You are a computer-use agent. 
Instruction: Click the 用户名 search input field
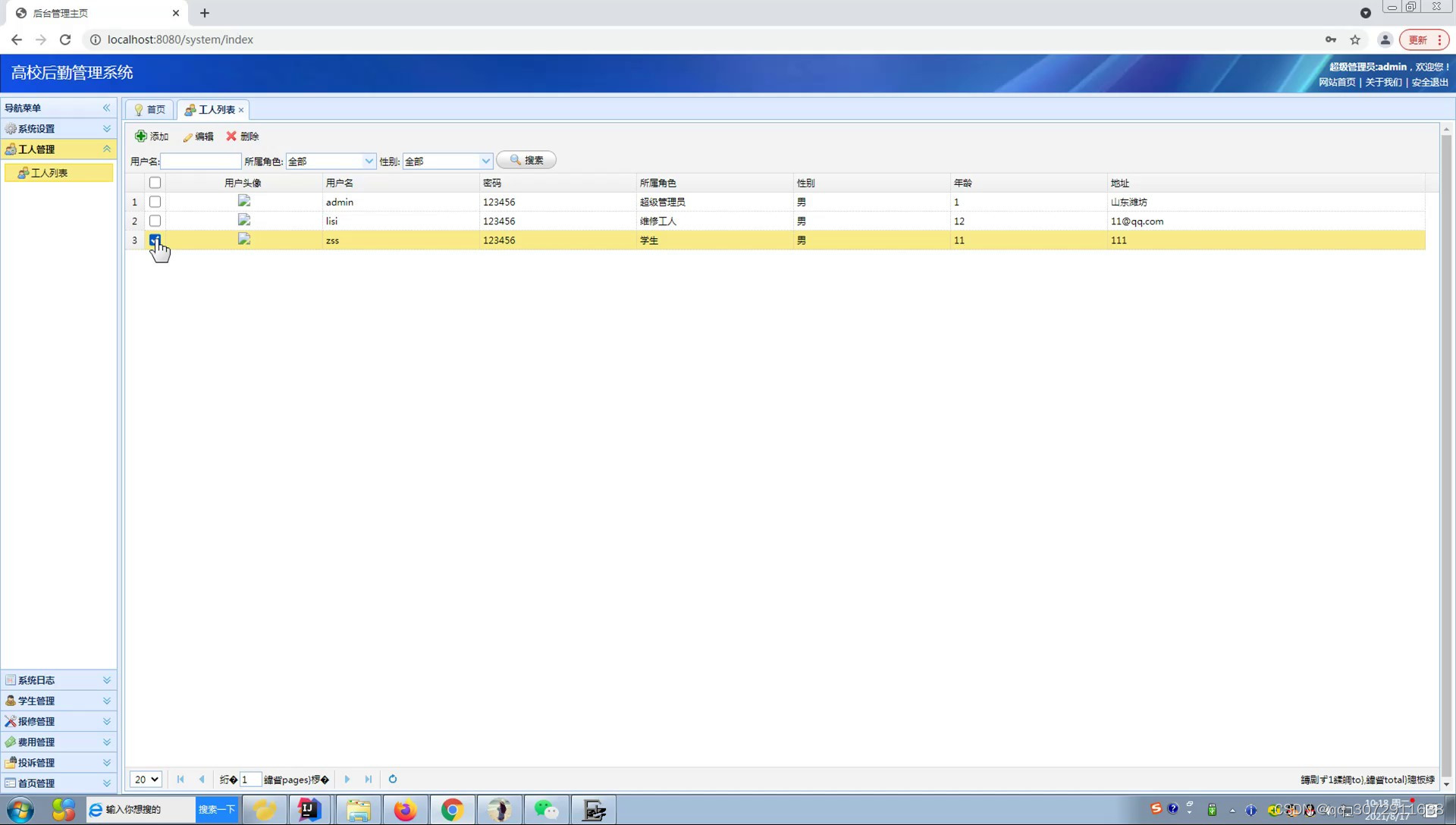[x=201, y=161]
